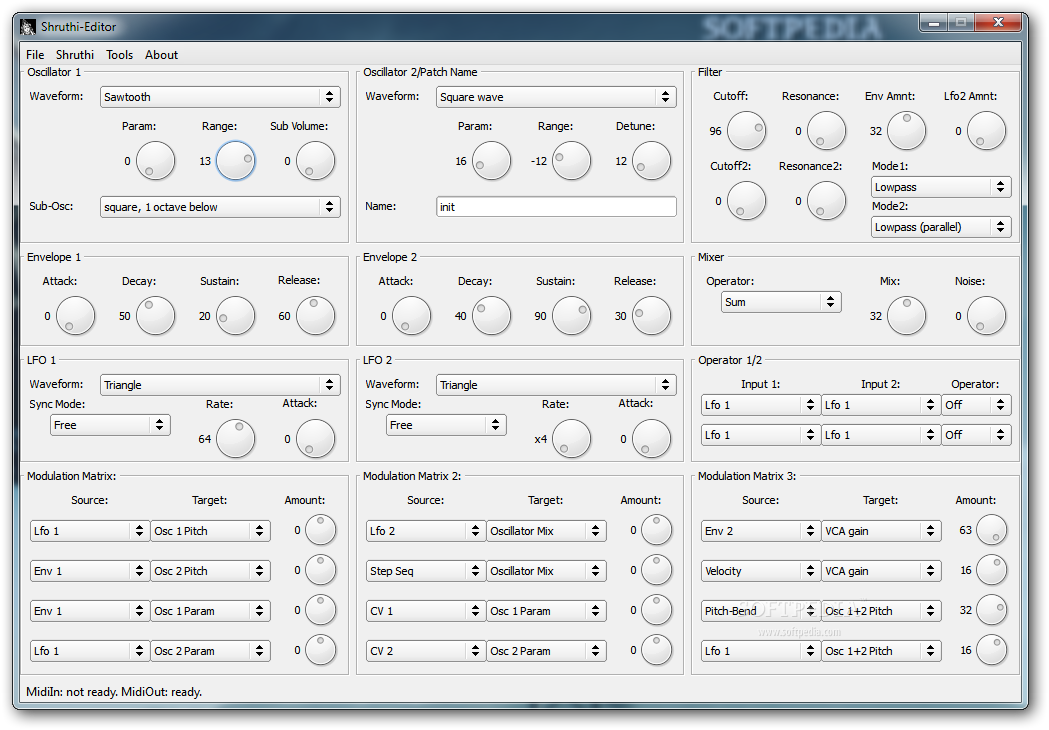The width and height of the screenshot is (1049, 730).
Task: Click the LFO 2 Attack knob
Action: 651,439
